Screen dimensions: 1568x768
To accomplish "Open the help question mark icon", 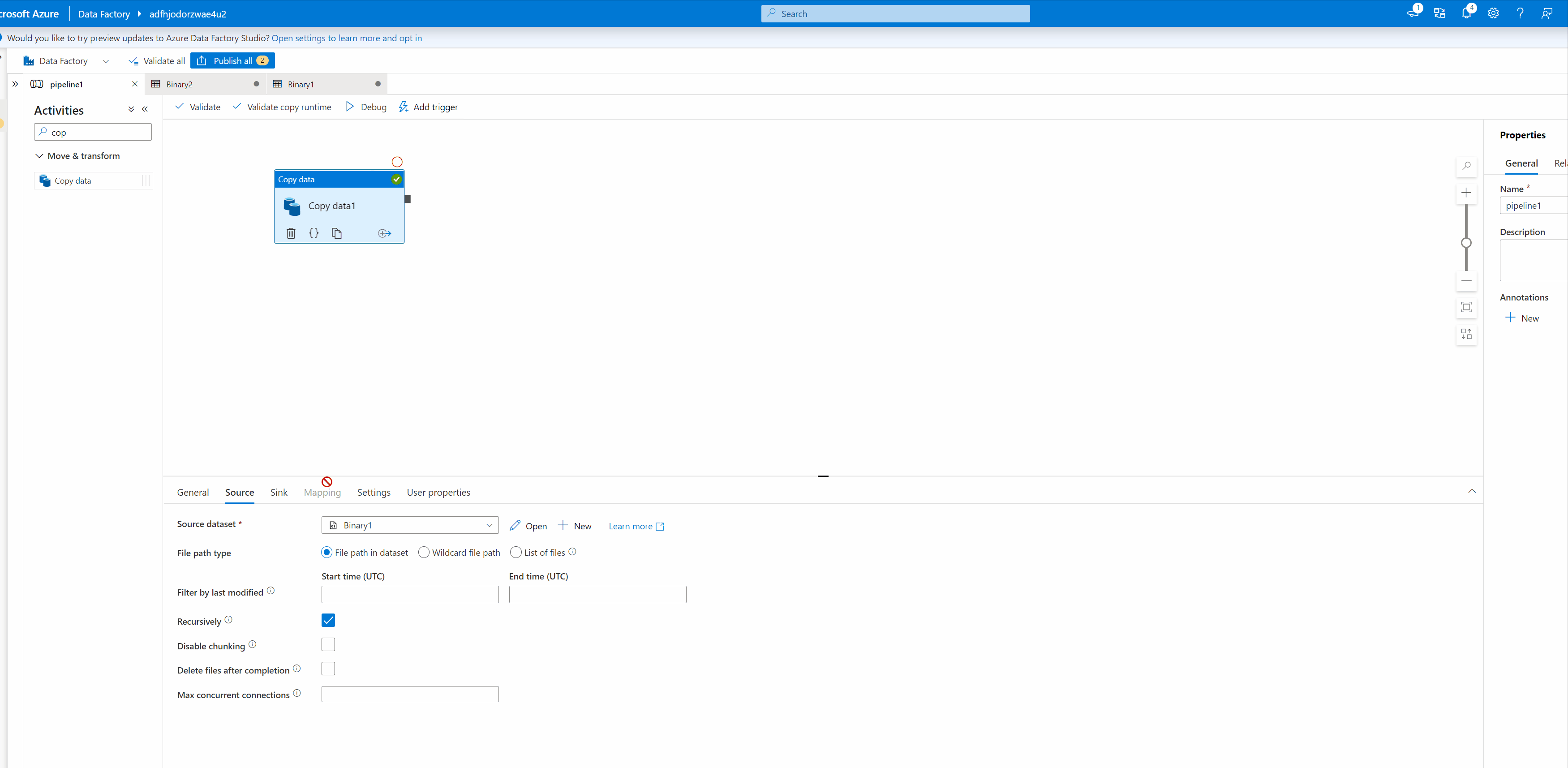I will point(1520,13).
